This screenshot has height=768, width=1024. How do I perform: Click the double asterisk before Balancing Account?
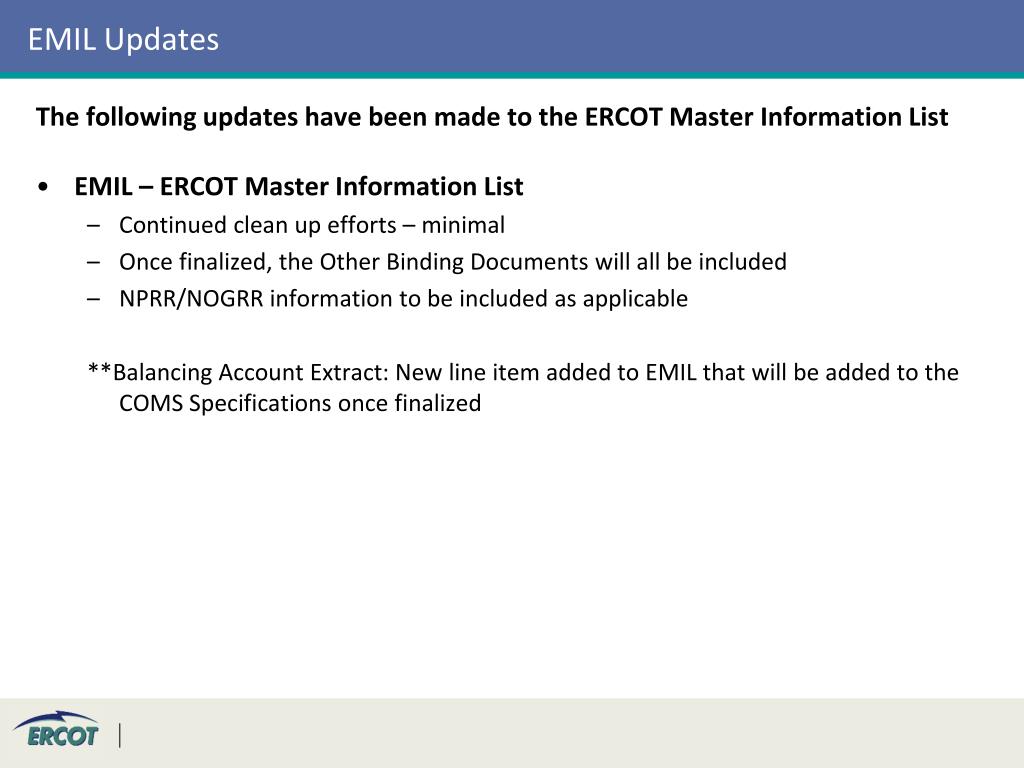click(x=100, y=369)
